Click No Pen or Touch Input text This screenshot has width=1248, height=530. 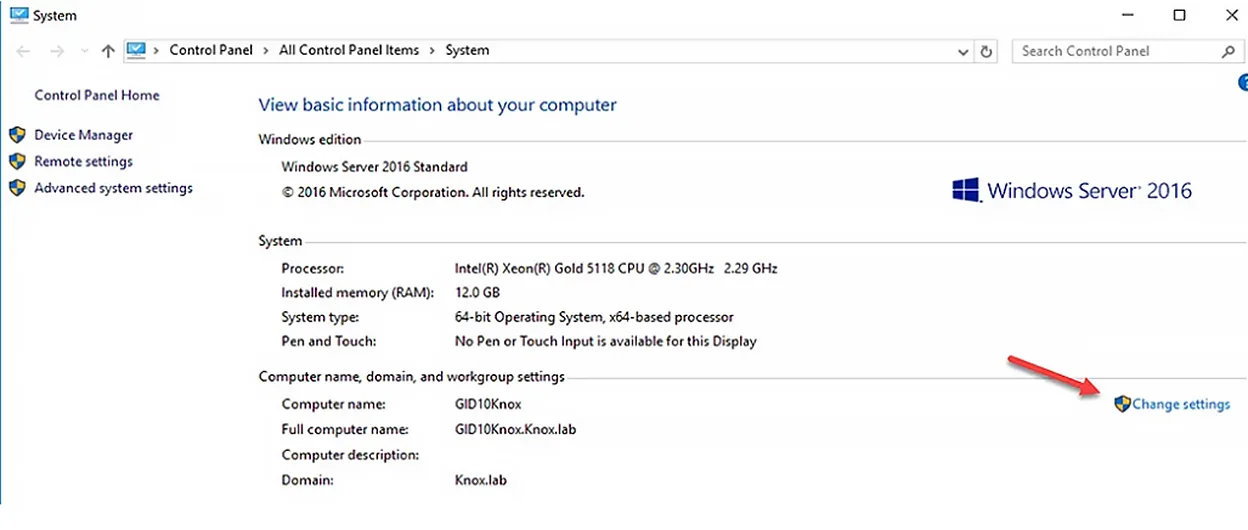[605, 341]
